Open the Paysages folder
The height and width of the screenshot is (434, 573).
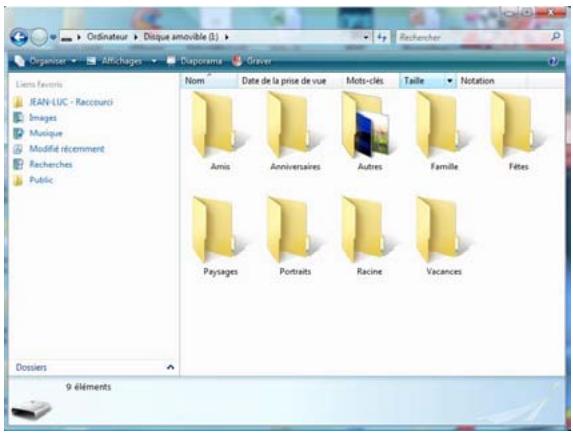click(219, 236)
